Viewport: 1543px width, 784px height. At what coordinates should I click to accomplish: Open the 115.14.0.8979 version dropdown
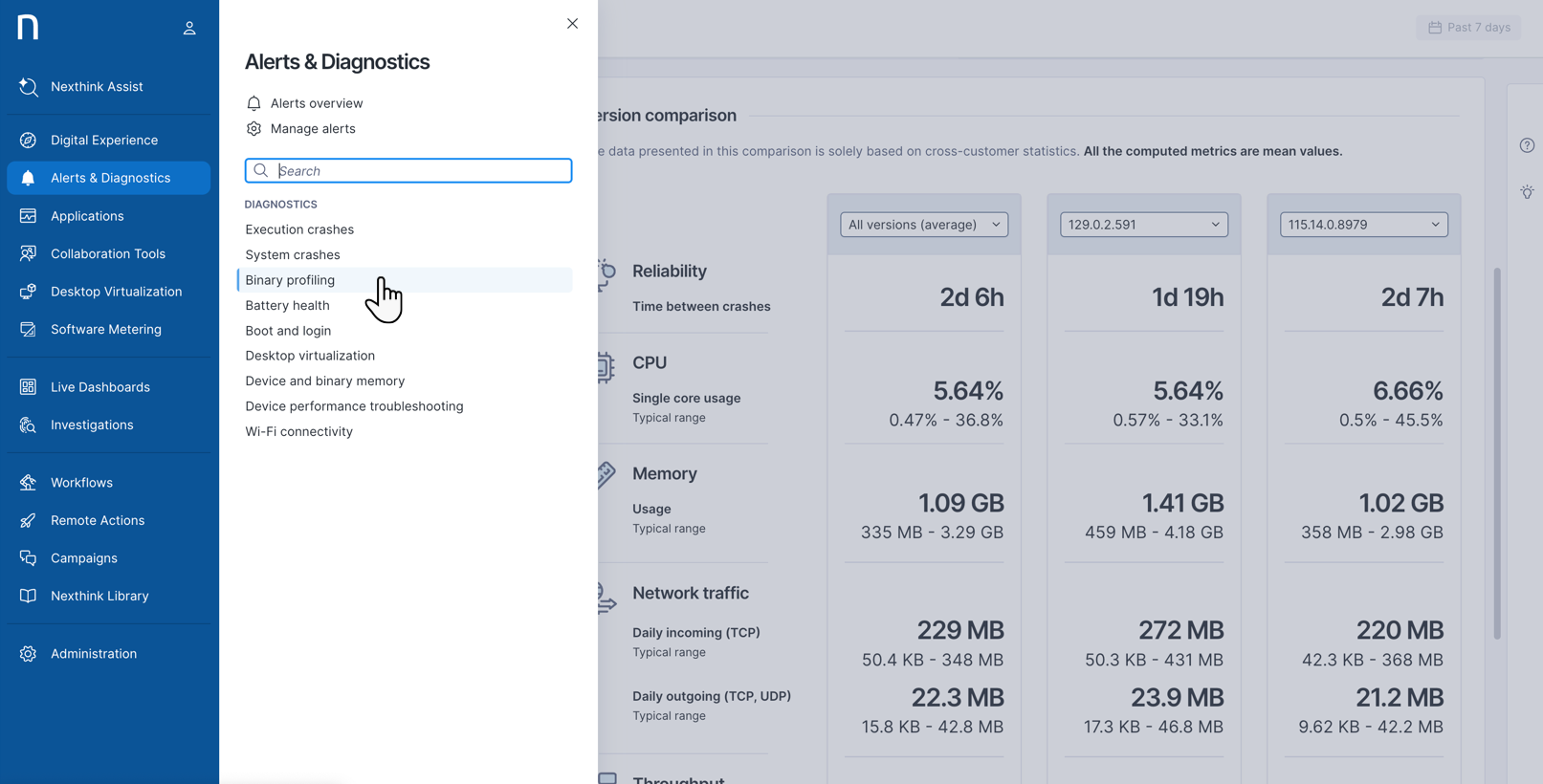coord(1363,225)
